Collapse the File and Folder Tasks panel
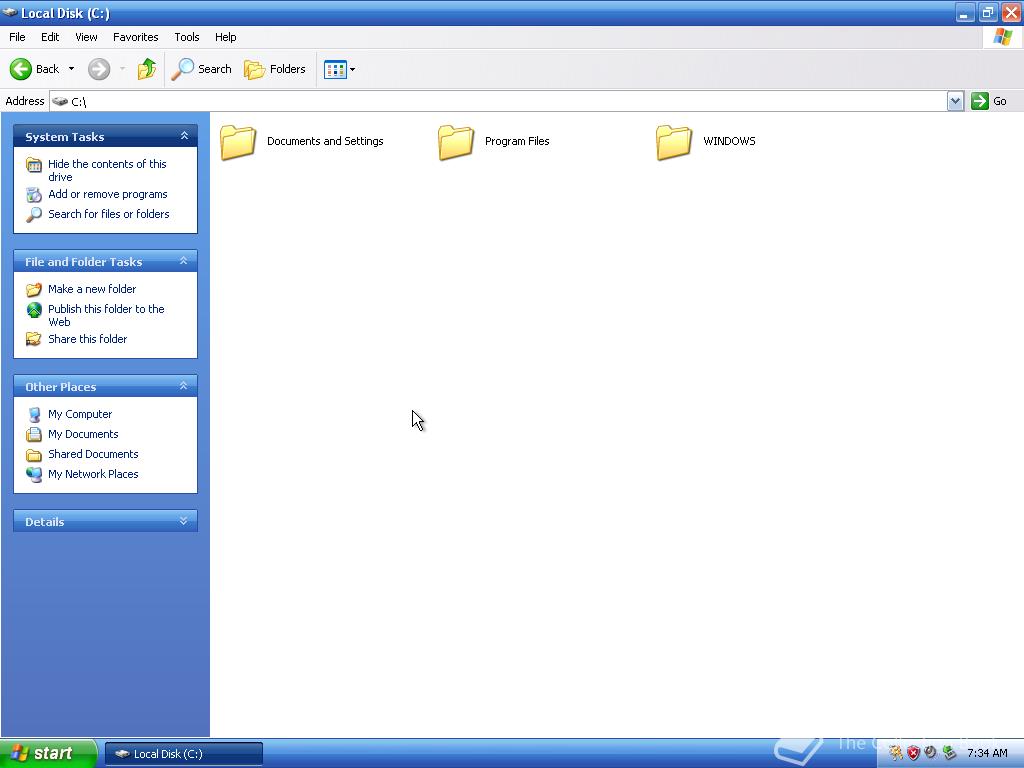This screenshot has width=1024, height=768. pyautogui.click(x=184, y=261)
